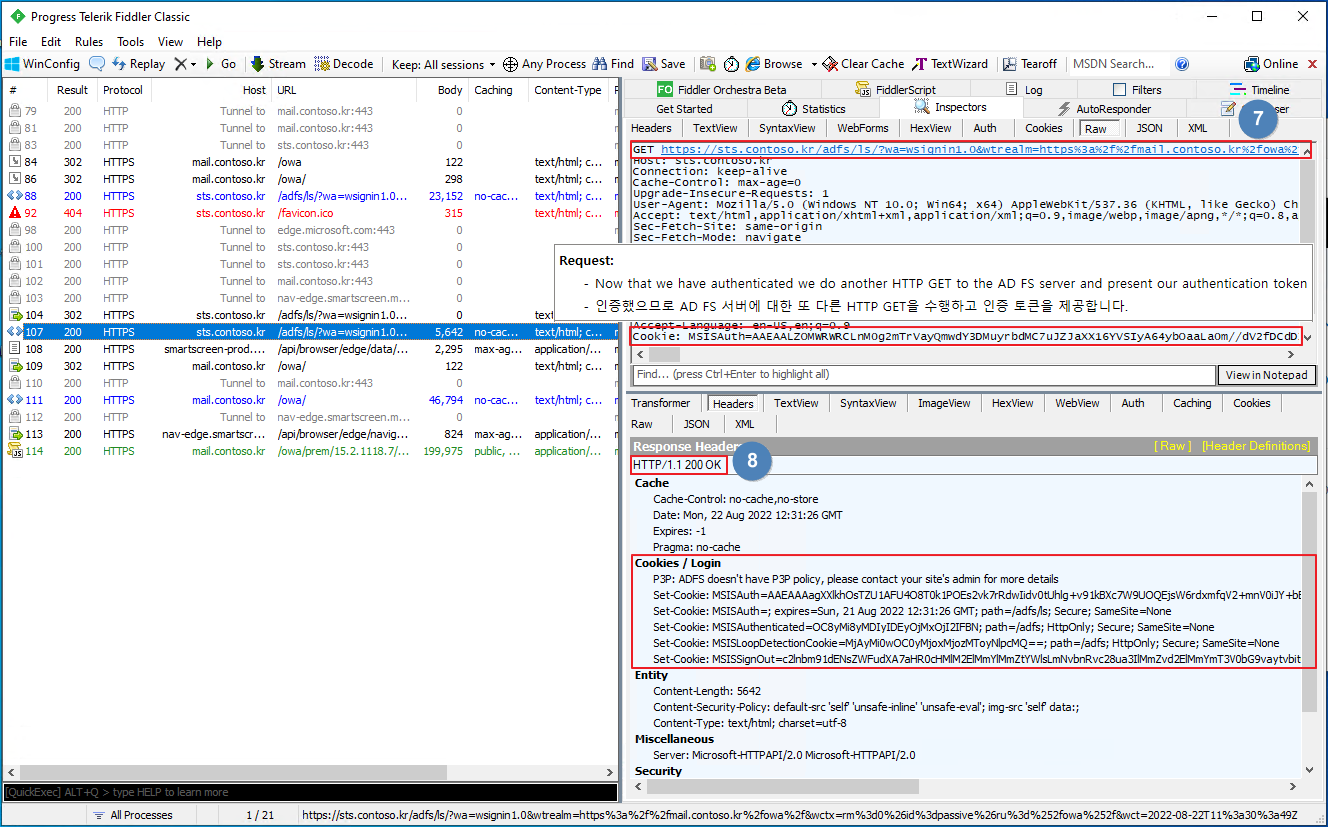Click the QuickExec command box
Screen dimensions: 1328x827
pyautogui.click(x=310, y=792)
